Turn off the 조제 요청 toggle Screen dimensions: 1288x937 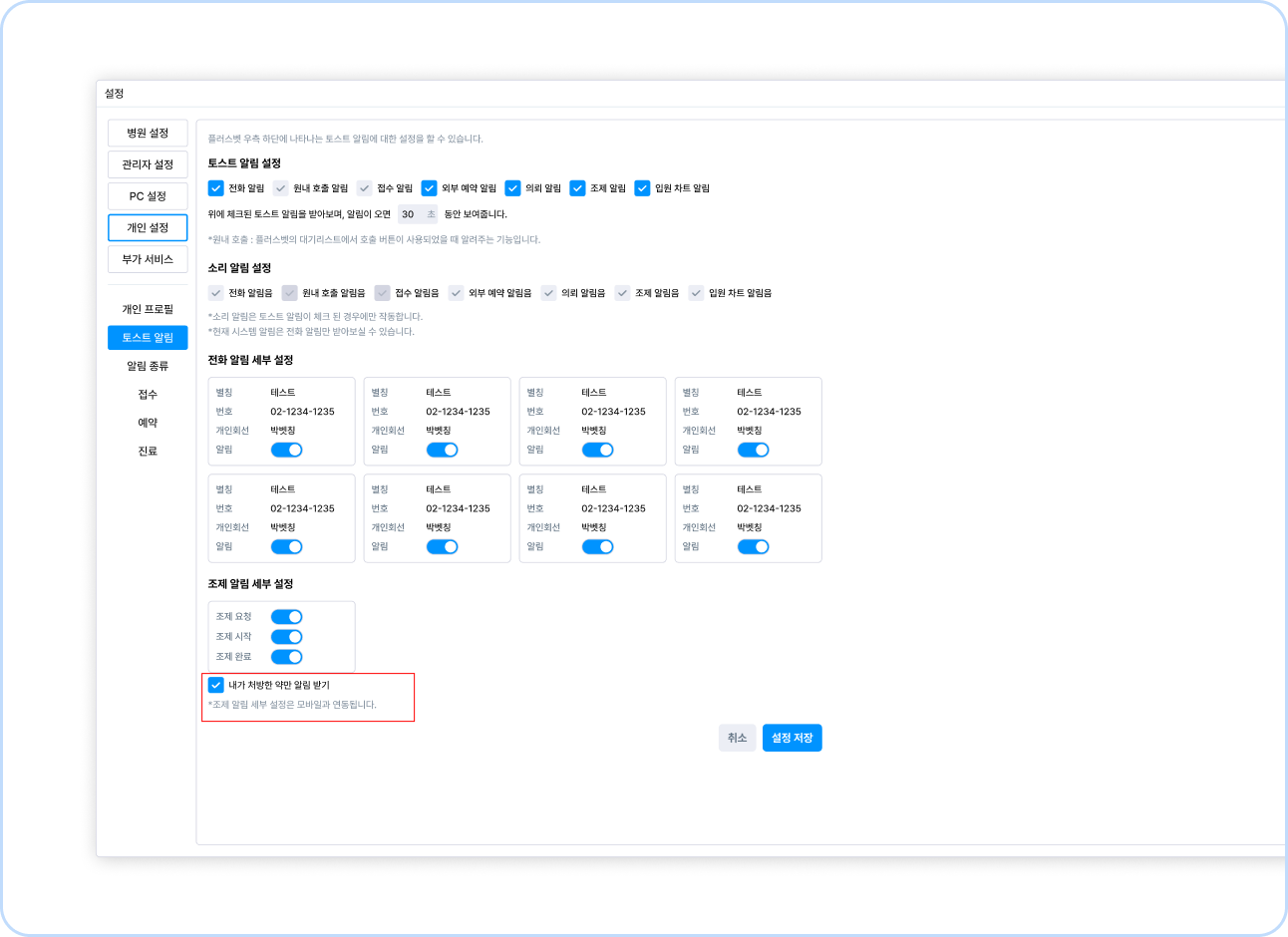coord(286,617)
